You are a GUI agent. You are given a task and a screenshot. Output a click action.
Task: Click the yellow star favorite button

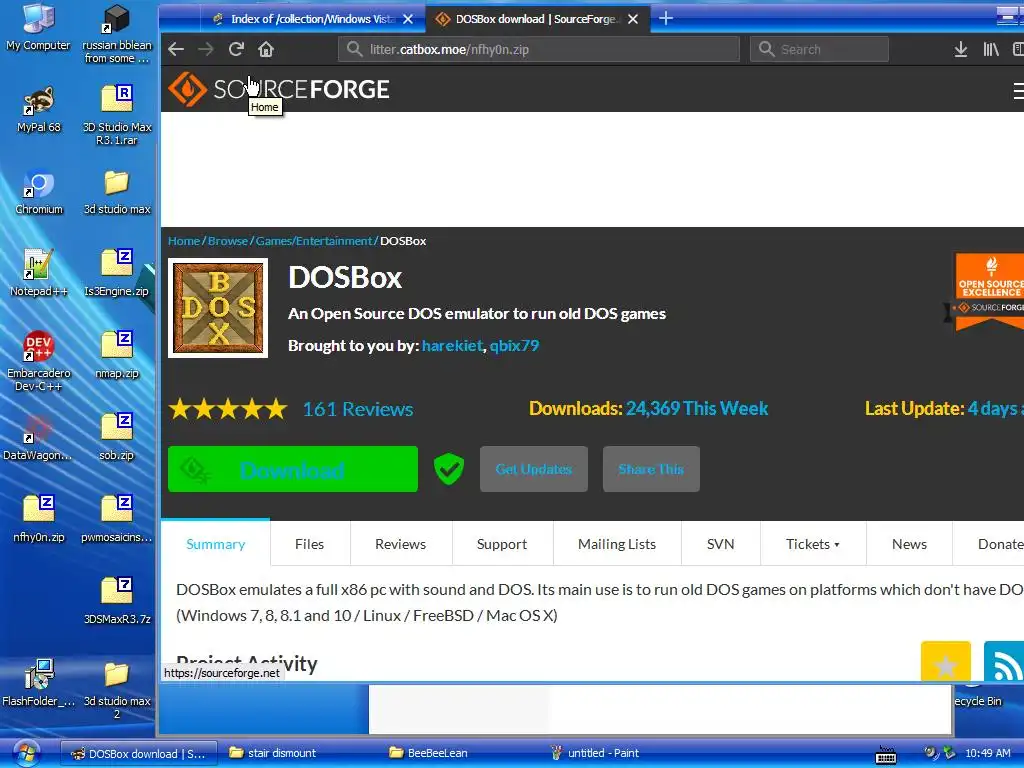tap(946, 661)
